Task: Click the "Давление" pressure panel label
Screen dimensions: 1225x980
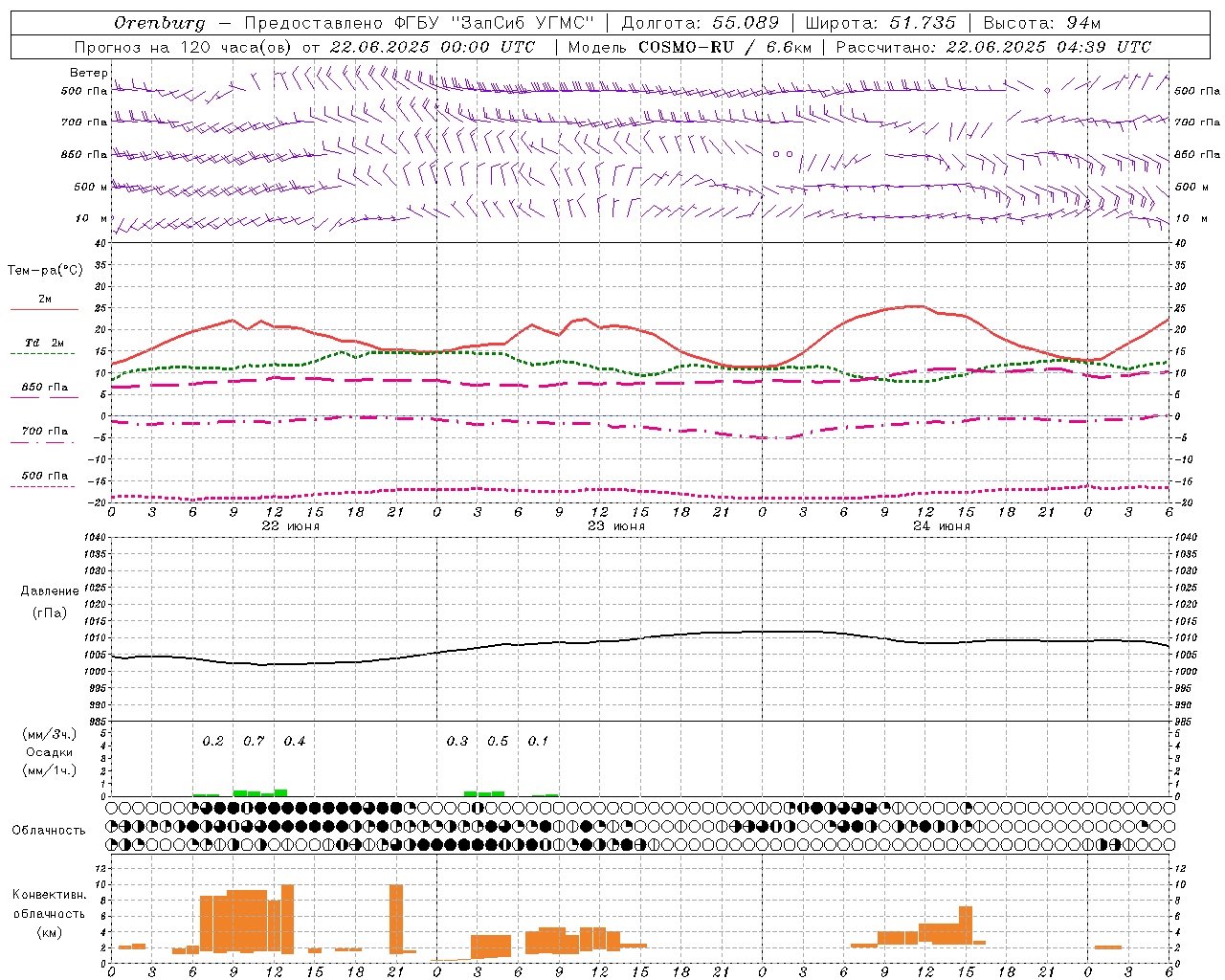Action: (x=50, y=591)
